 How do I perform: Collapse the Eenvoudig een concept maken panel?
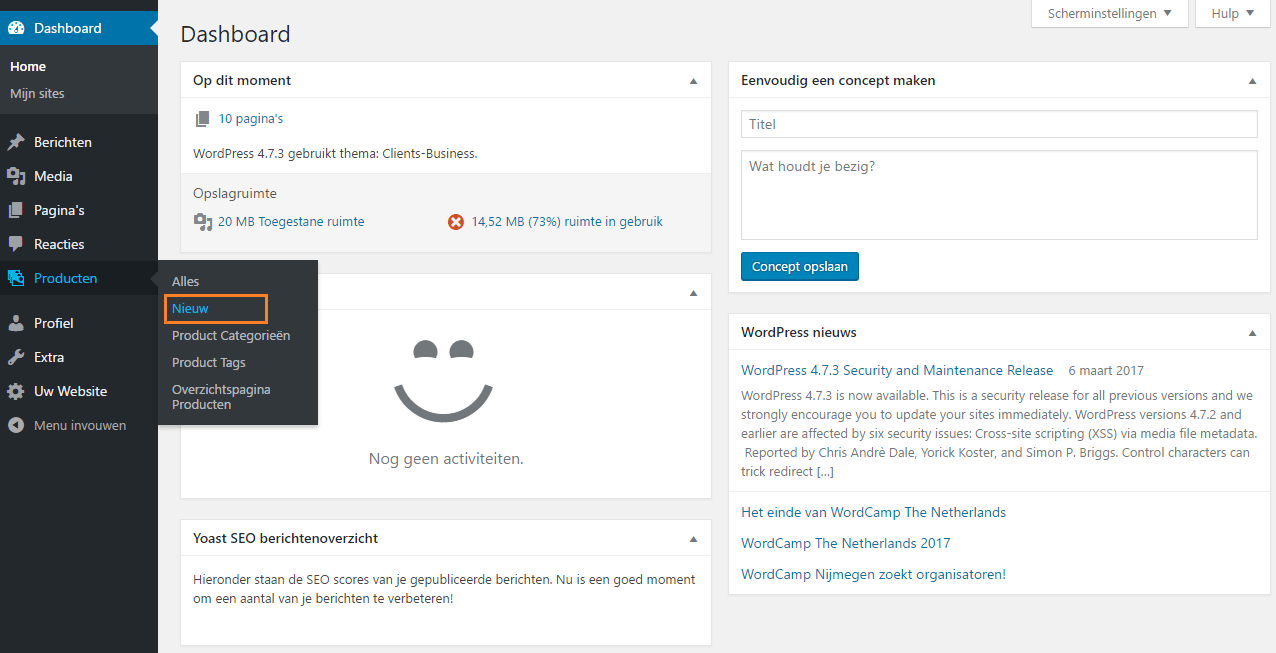(1252, 81)
